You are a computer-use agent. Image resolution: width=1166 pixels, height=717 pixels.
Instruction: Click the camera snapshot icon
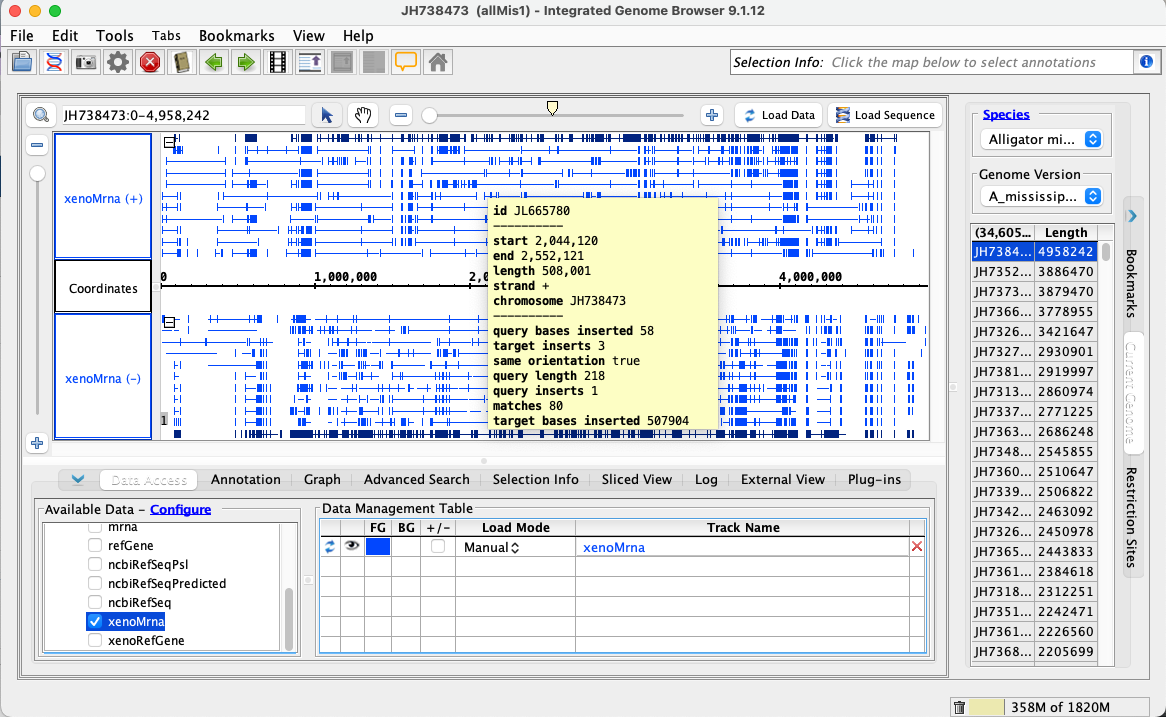(86, 62)
